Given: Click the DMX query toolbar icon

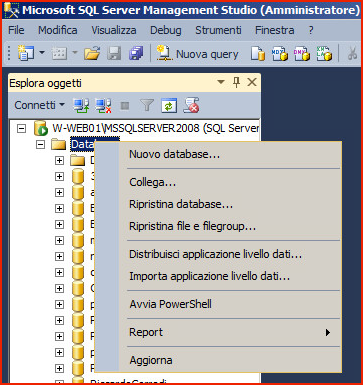Looking at the screenshot, I should click(x=302, y=54).
